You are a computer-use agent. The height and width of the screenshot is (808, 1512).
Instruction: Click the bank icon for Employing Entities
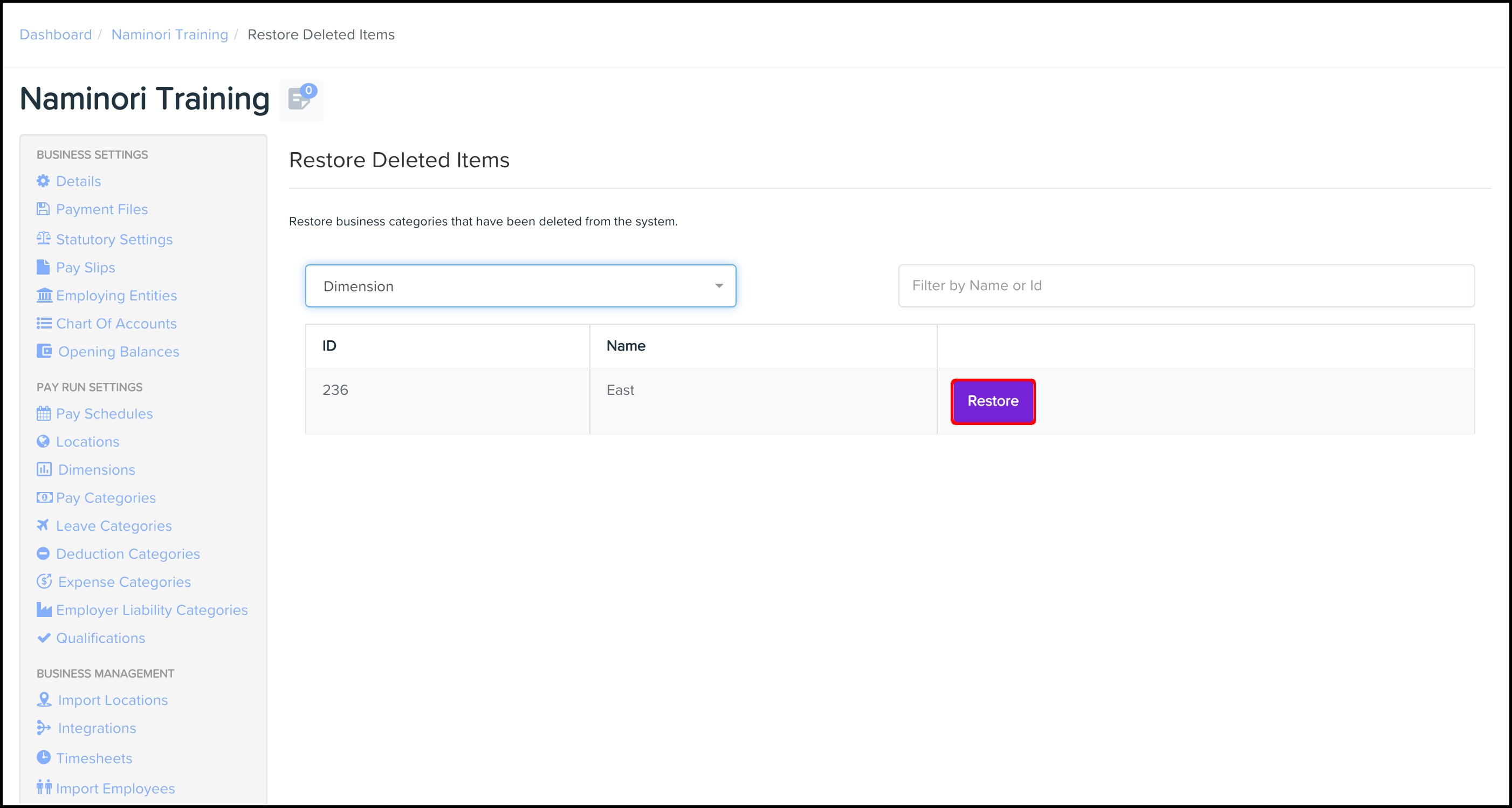[x=44, y=295]
